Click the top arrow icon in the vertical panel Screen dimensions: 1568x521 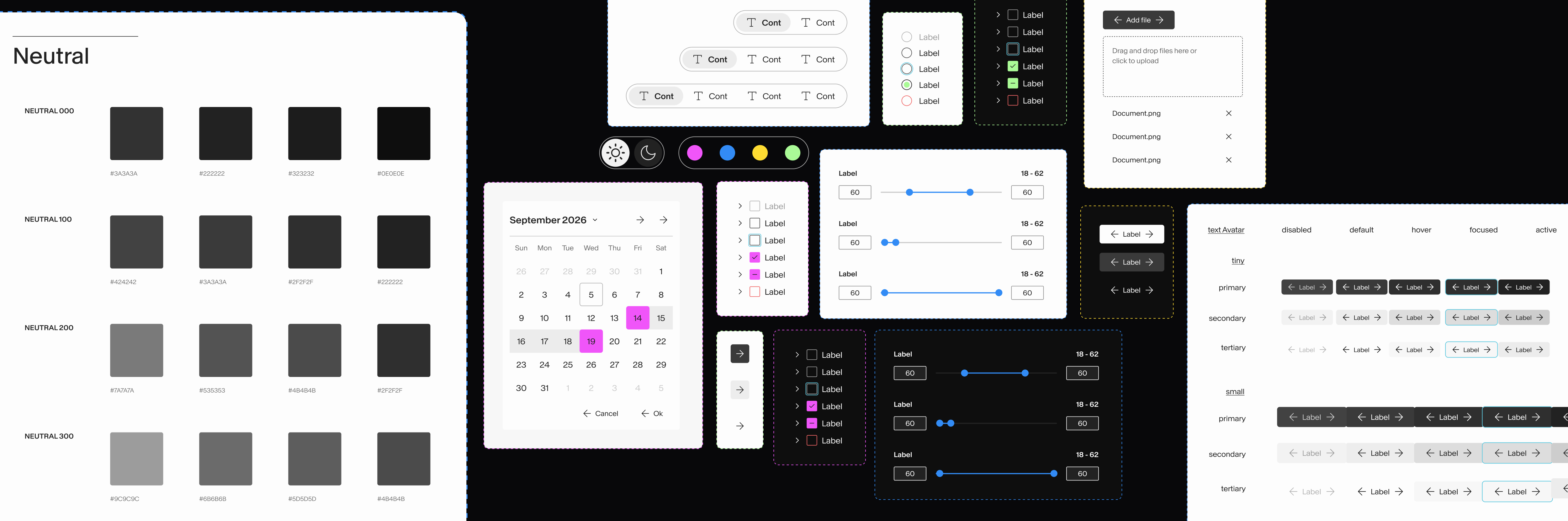[739, 353]
